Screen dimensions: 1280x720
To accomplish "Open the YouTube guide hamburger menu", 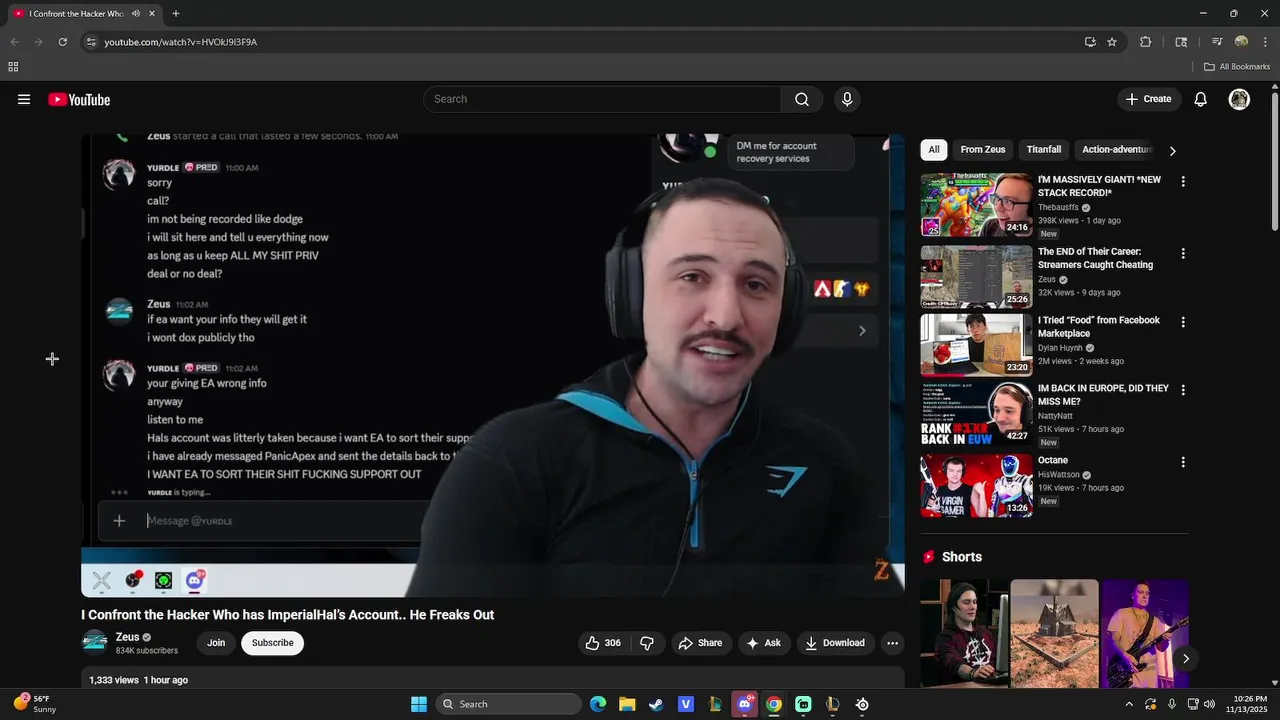I will [x=24, y=99].
